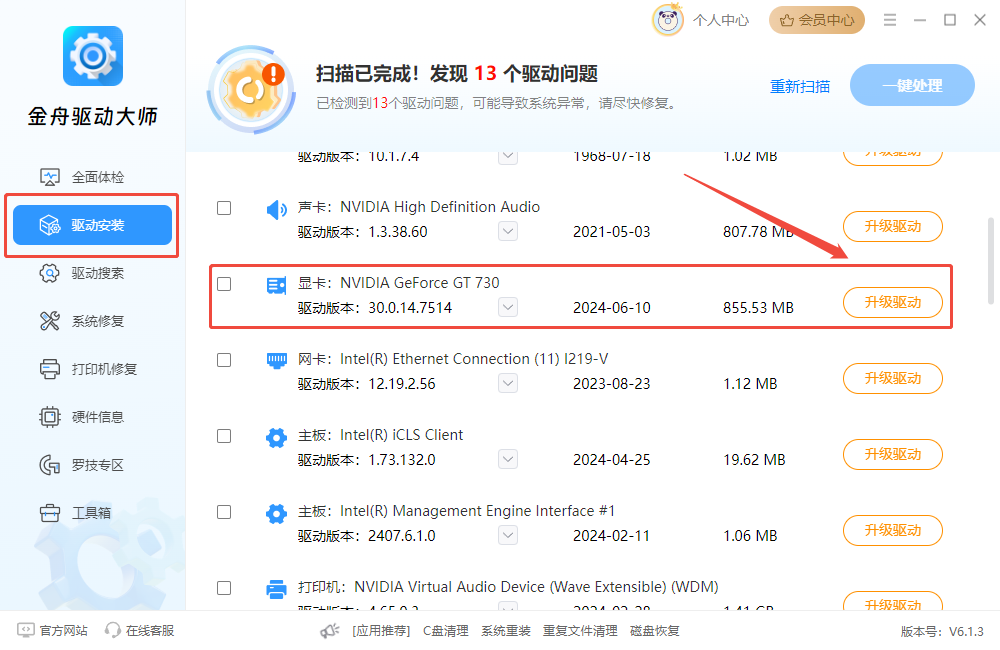Open the 官方网站 link
Viewport: 1000px width, 650px height.
[x=53, y=631]
